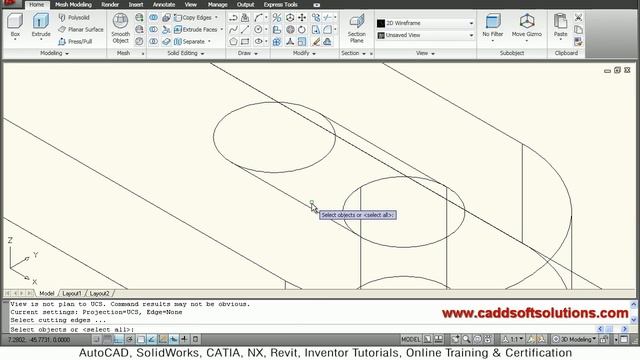Click the 3D Mirror tool icon
This screenshot has width=640, height=360.
(277, 18)
